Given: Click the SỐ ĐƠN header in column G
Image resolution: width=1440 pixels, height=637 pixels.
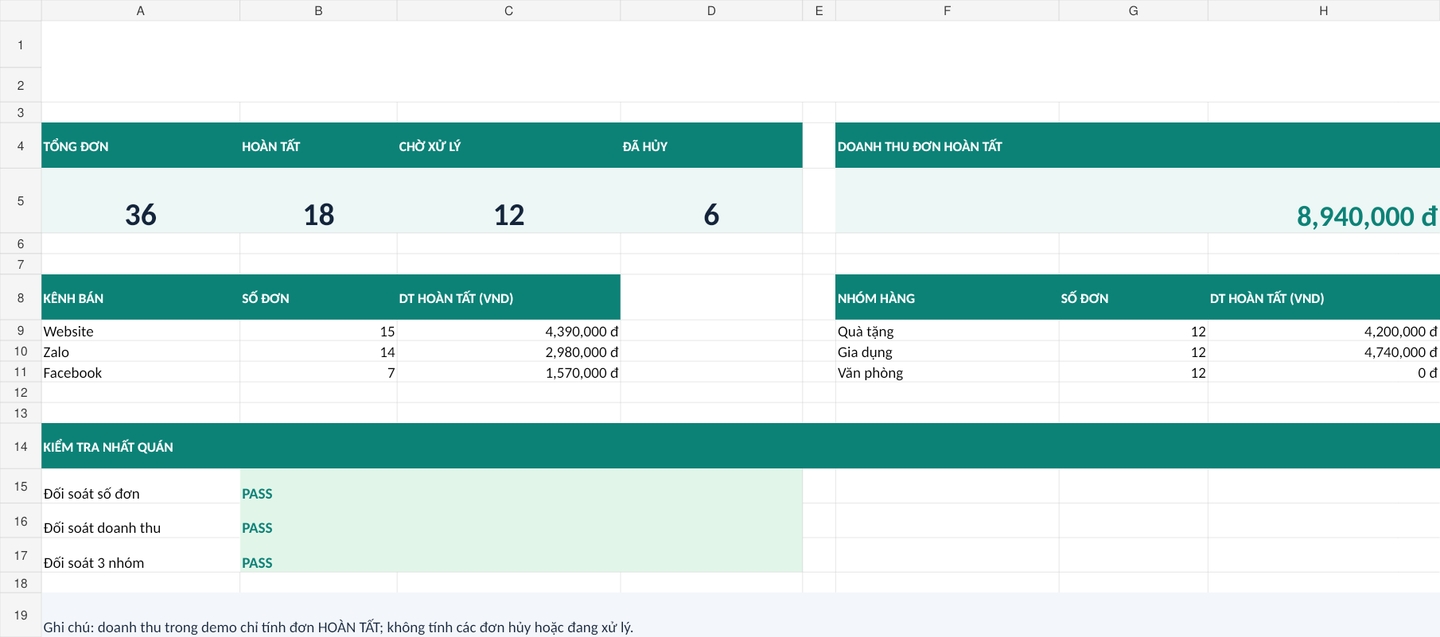Looking at the screenshot, I should (x=1133, y=297).
